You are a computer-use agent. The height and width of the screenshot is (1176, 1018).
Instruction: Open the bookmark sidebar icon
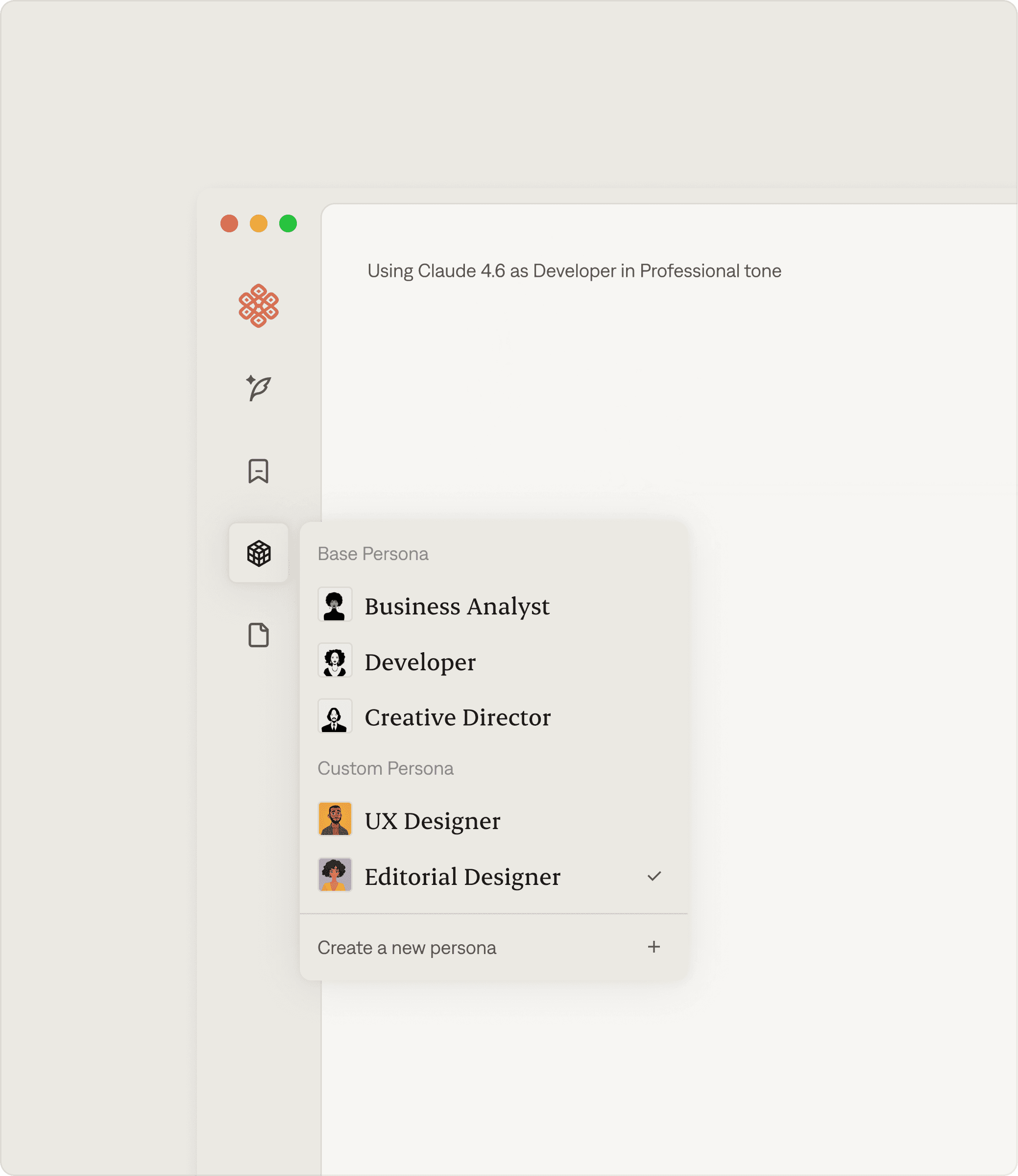(259, 471)
